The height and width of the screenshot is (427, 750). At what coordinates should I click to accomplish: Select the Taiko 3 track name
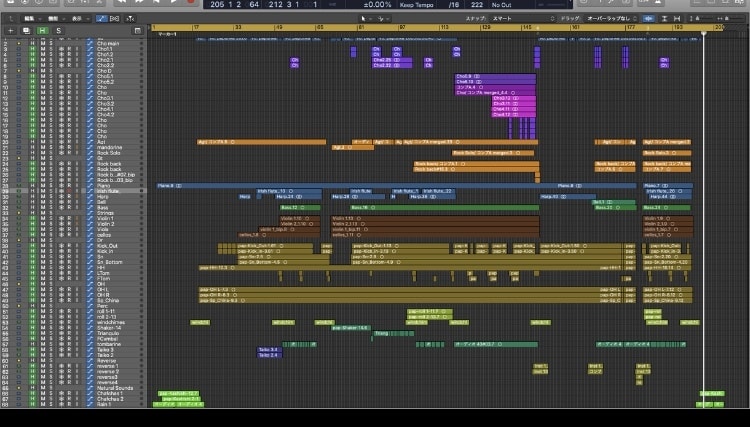tap(105, 350)
